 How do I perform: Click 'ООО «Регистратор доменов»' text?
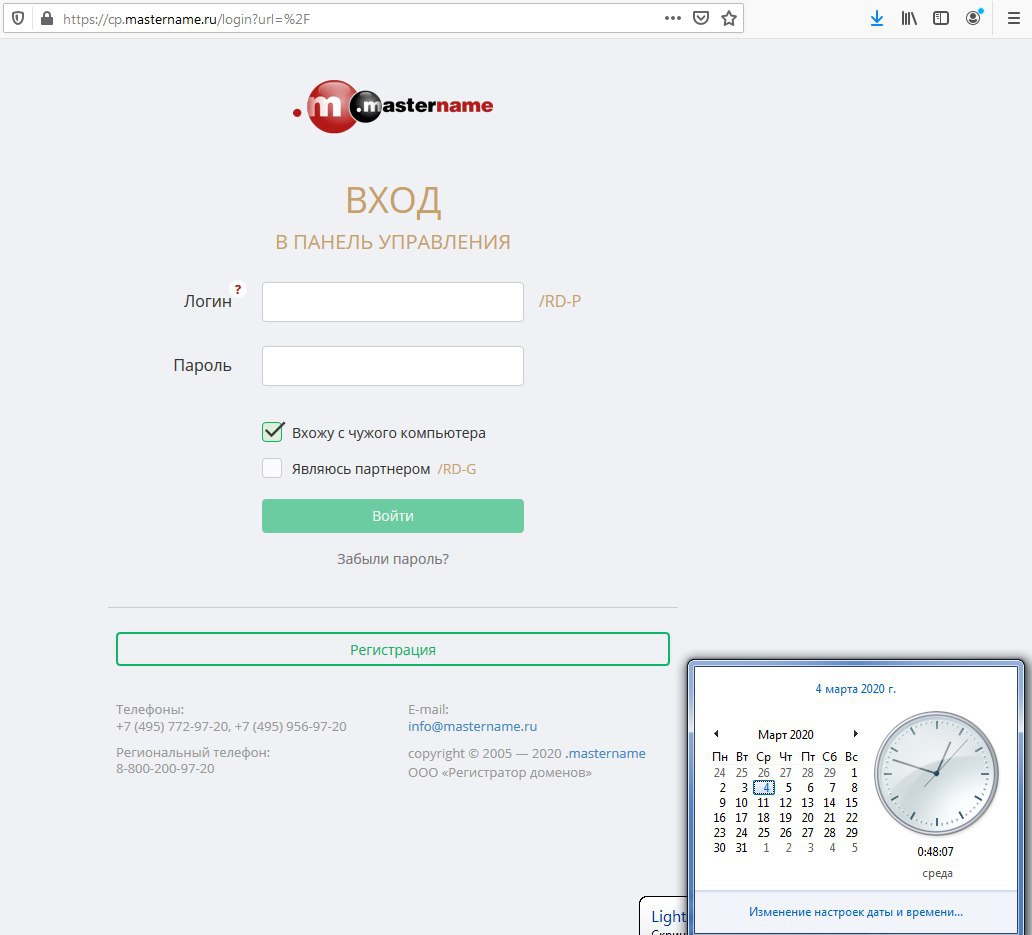(x=500, y=772)
